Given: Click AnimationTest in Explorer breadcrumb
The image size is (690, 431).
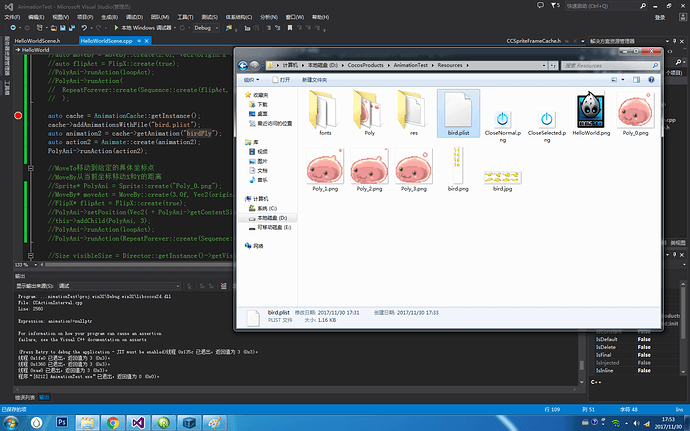Looking at the screenshot, I should [410, 65].
